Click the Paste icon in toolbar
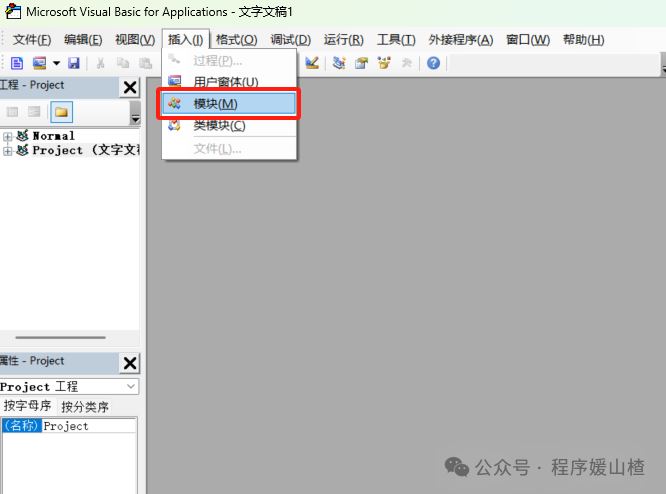 click(145, 63)
